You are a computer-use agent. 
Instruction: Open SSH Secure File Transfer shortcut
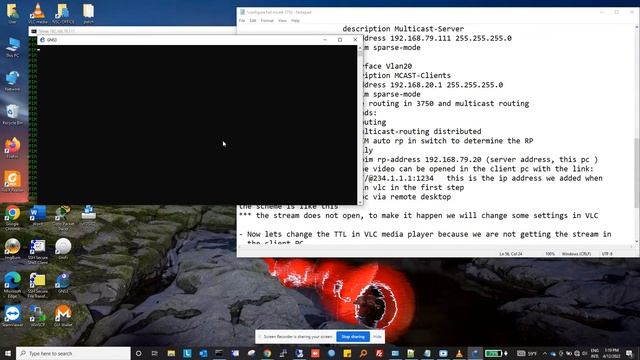coord(38,284)
